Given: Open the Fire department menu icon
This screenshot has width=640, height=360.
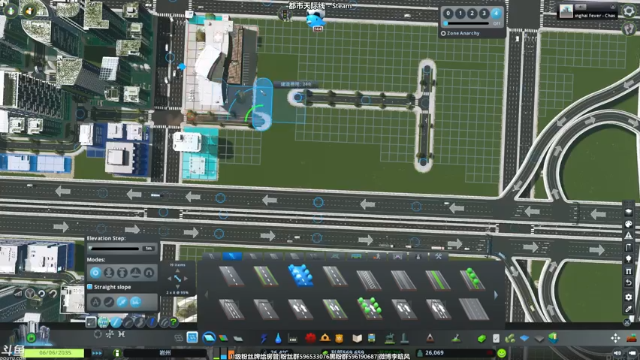Looking at the screenshot, I should (325, 338).
